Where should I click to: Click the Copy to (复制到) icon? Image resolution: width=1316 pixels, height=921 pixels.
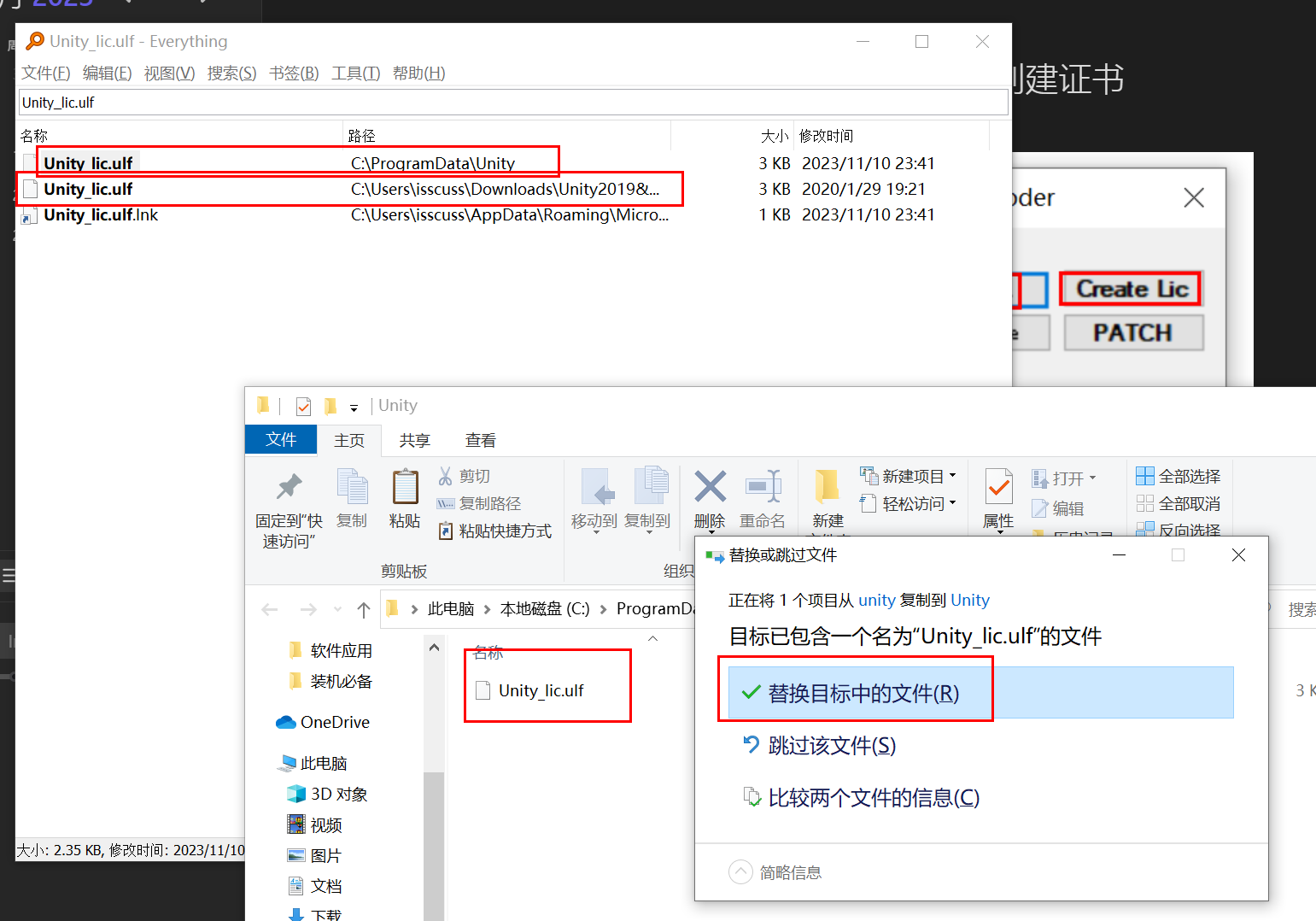pos(651,486)
